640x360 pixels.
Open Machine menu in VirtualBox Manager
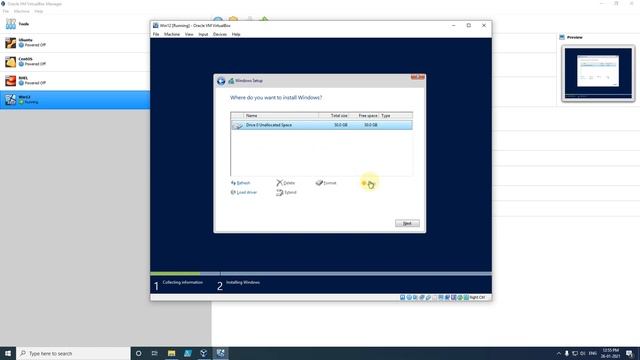pyautogui.click(x=22, y=11)
